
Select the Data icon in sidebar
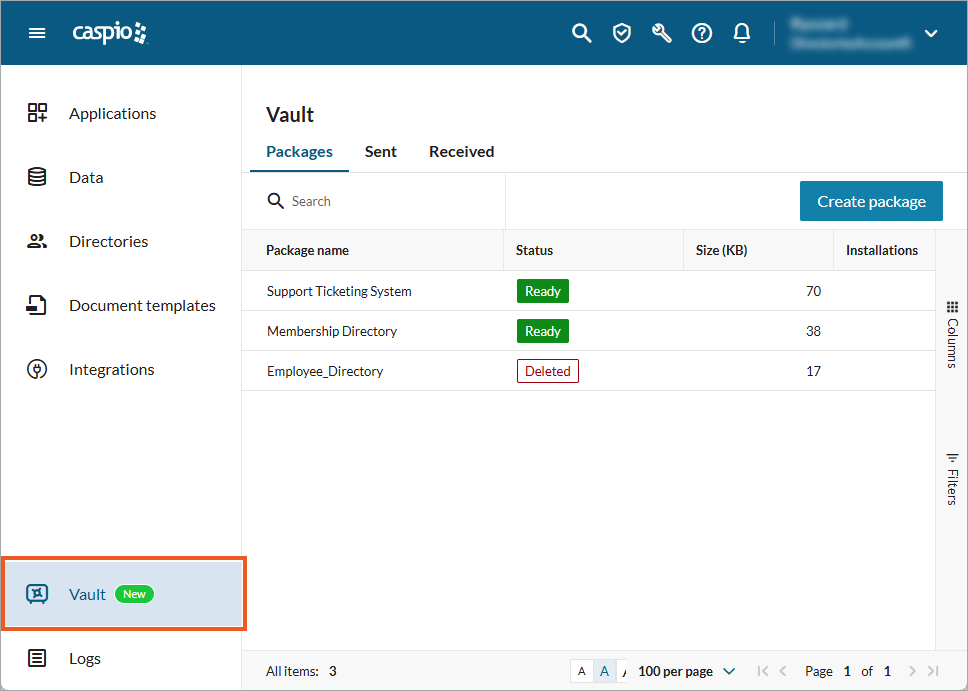(37, 177)
